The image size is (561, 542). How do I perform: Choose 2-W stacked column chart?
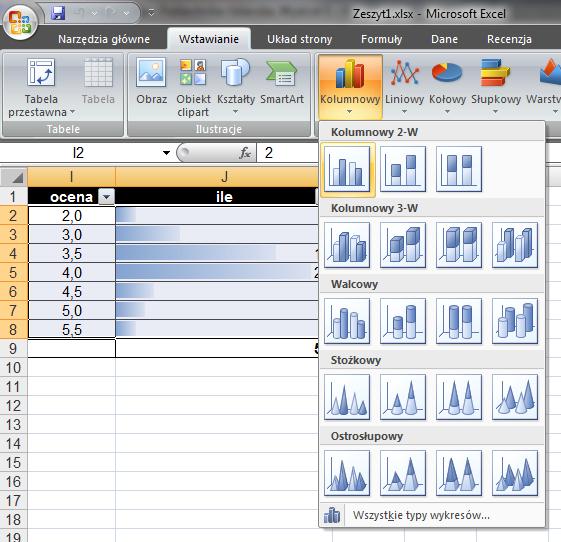(x=403, y=169)
